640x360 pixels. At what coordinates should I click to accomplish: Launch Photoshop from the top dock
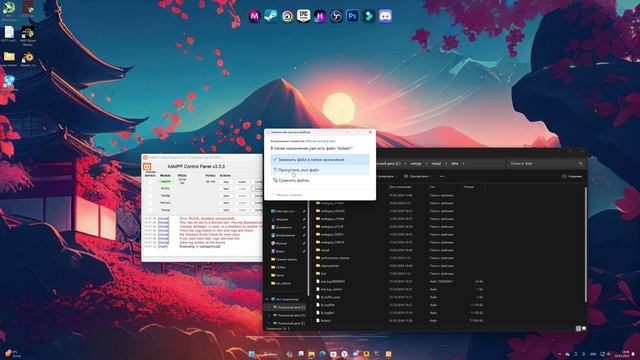pyautogui.click(x=352, y=16)
